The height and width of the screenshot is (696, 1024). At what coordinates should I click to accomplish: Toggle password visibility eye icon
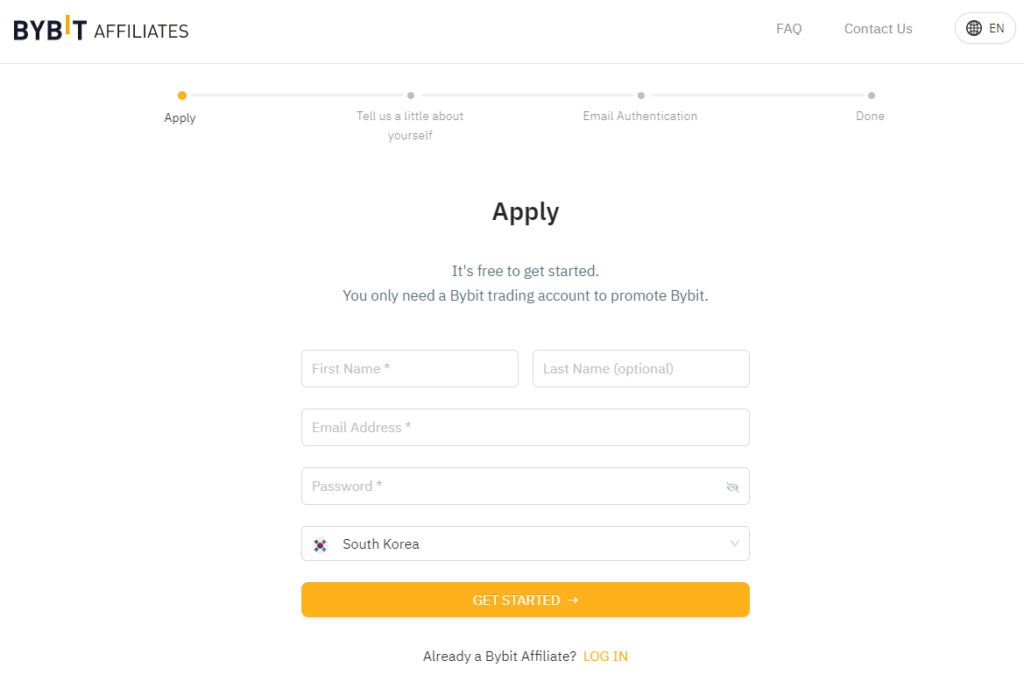pyautogui.click(x=732, y=487)
